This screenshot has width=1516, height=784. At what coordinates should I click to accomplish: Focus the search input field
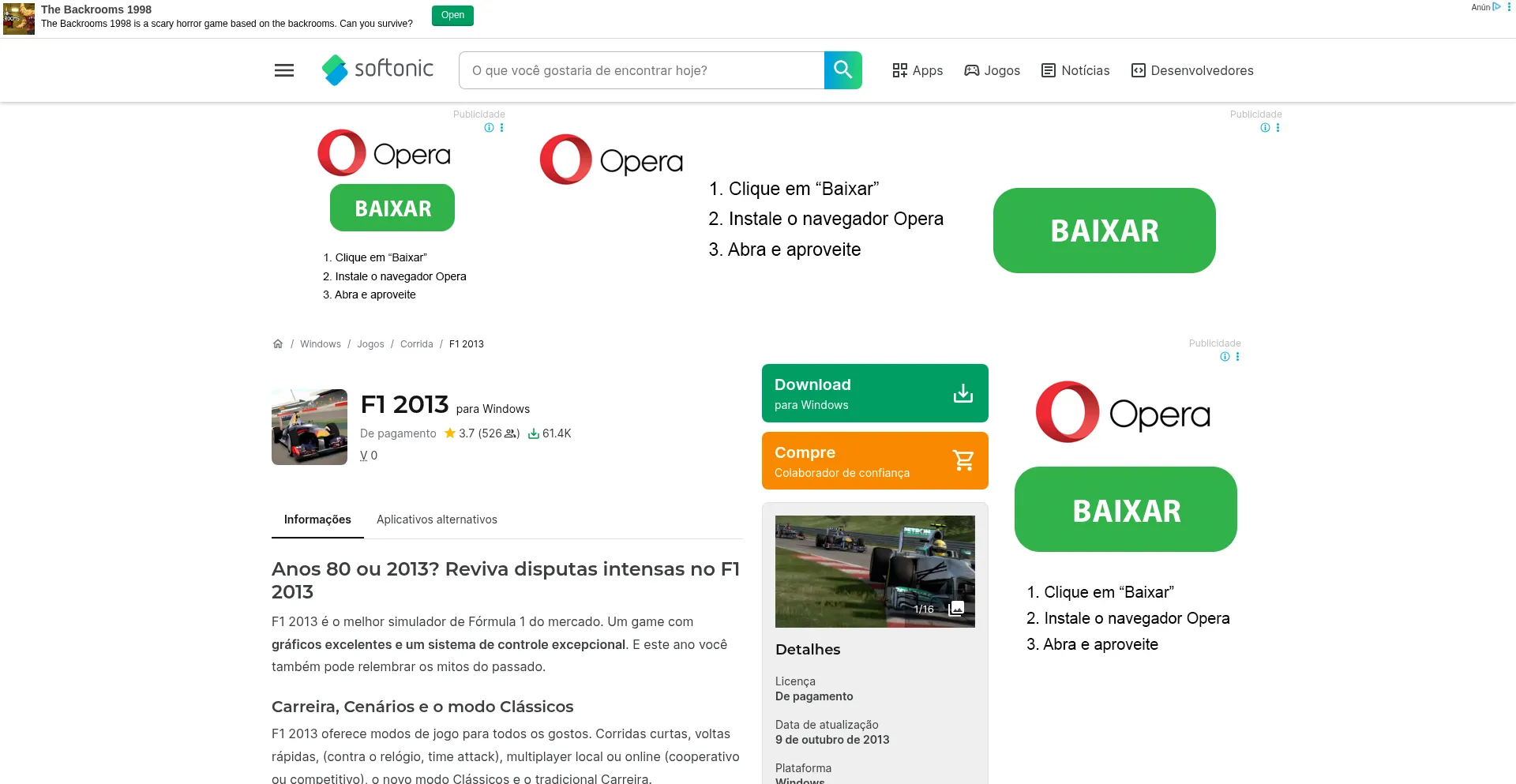(x=641, y=70)
